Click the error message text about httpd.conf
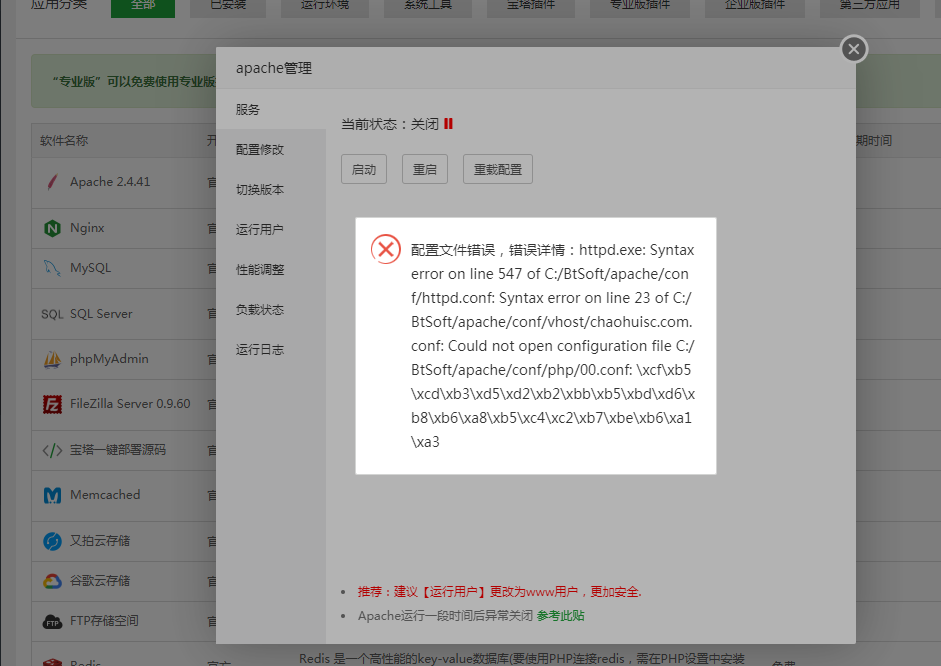 click(x=553, y=346)
